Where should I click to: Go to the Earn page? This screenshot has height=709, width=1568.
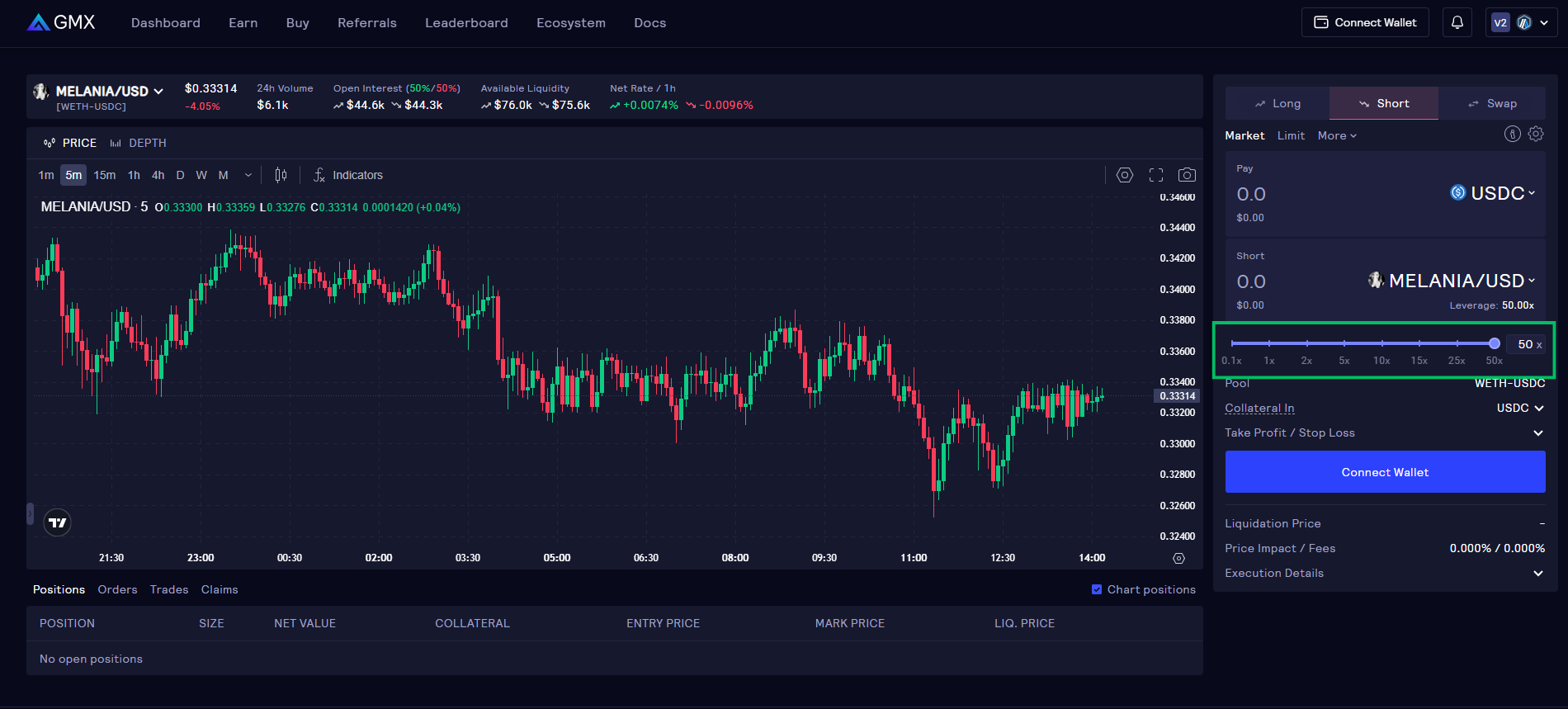coord(243,23)
